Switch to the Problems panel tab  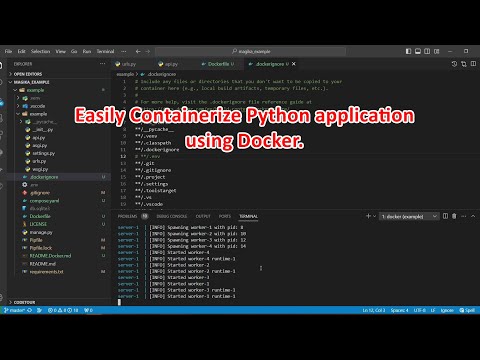pyautogui.click(x=128, y=216)
